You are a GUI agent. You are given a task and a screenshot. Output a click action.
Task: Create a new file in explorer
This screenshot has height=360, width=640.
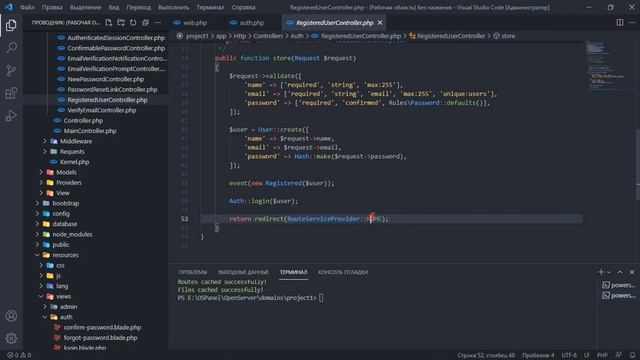click(x=109, y=23)
